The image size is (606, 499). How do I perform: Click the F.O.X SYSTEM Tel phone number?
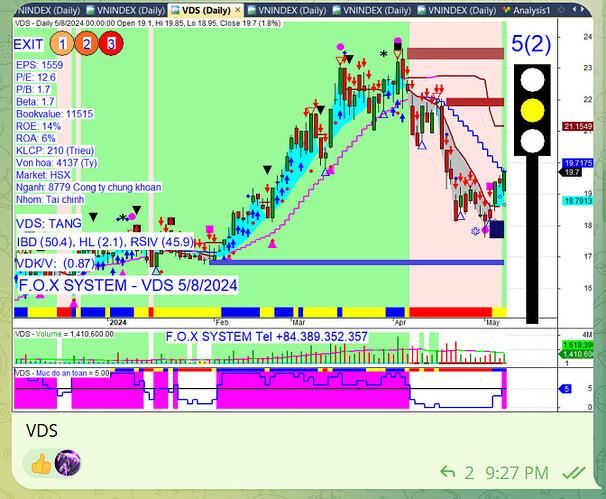pyautogui.click(x=267, y=337)
